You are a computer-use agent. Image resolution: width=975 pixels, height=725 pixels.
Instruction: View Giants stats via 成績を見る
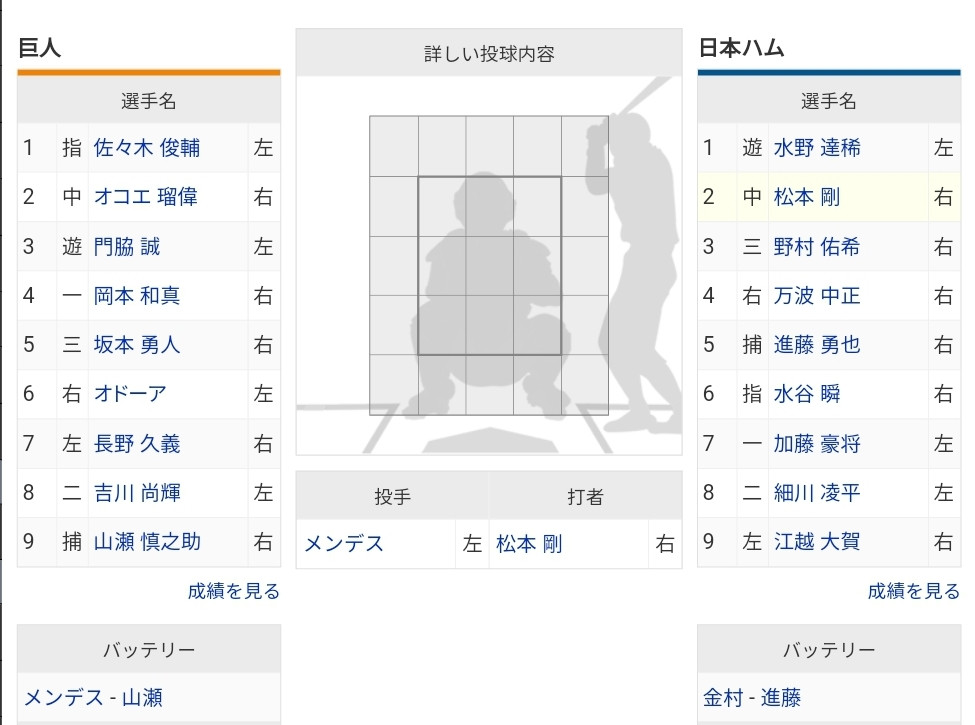tap(234, 591)
